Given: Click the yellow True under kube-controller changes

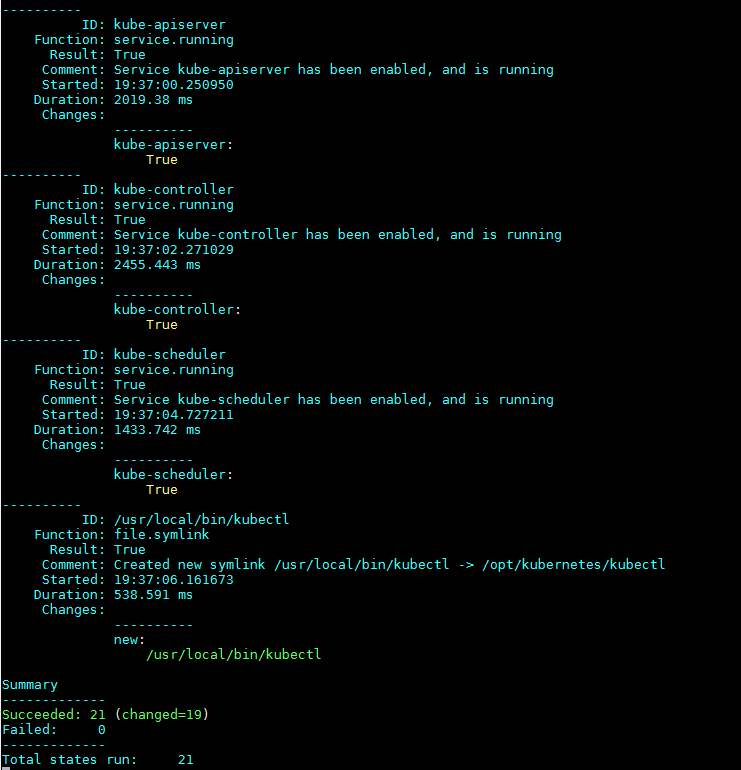Looking at the screenshot, I should [x=161, y=324].
